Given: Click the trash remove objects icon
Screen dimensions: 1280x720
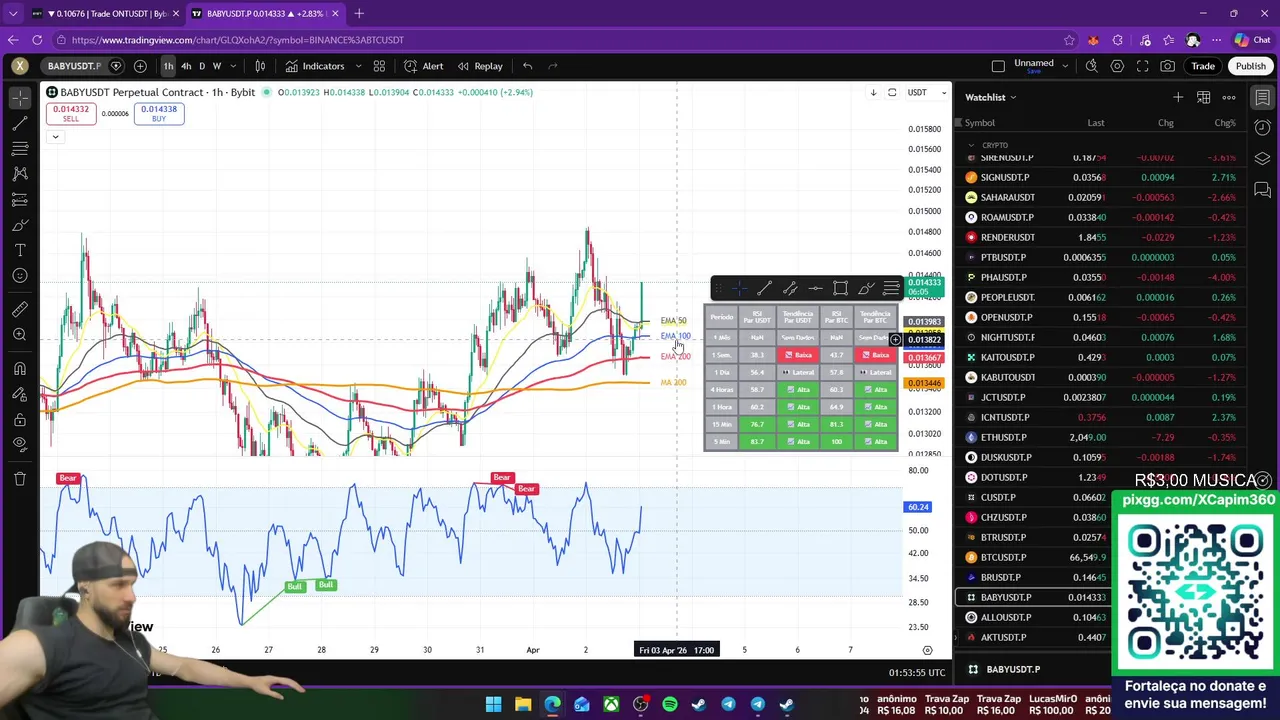Looking at the screenshot, I should tap(20, 478).
